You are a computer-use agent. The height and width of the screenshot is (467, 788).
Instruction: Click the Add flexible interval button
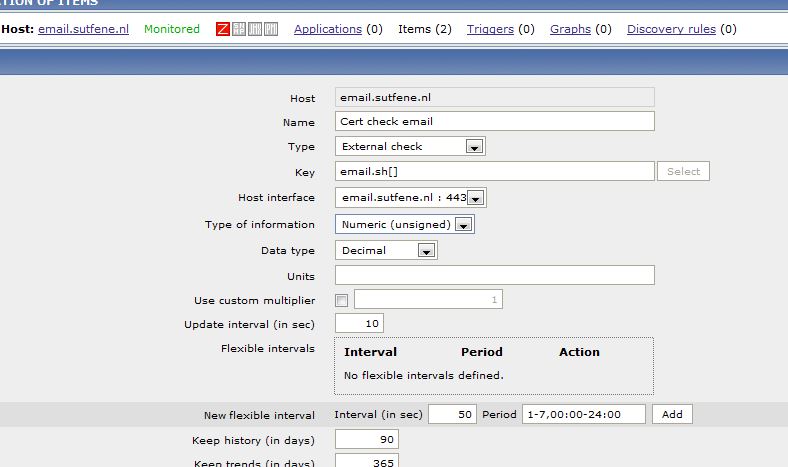672,414
